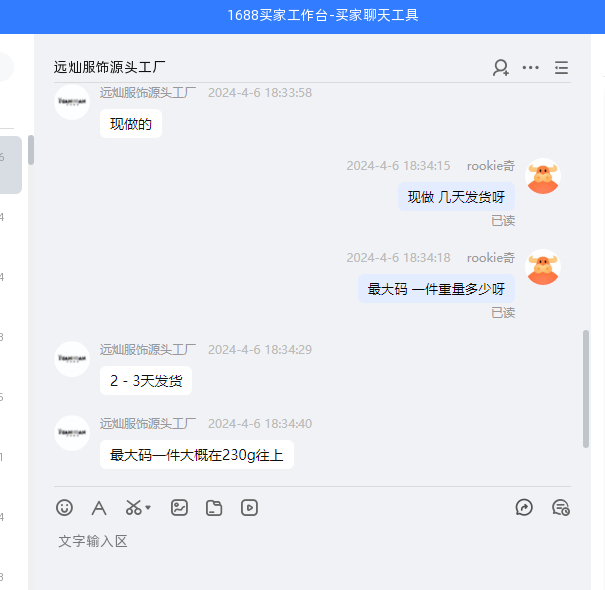
Task: Click the 远灿服饰源头工厂 chat title
Action: [110, 68]
